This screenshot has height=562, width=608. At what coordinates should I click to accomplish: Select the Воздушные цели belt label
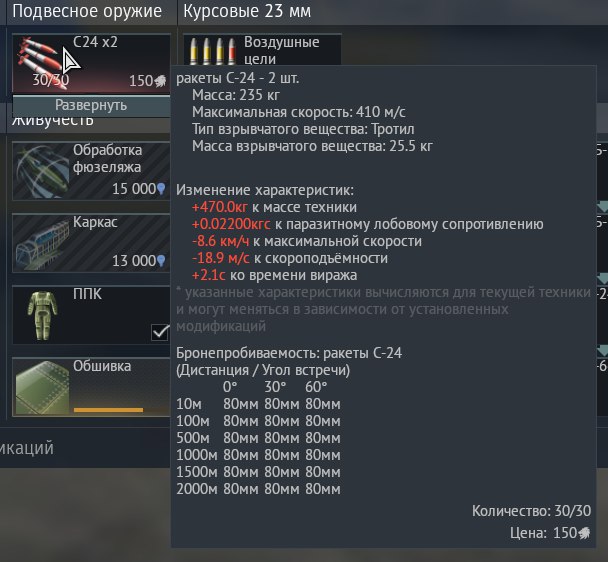tap(282, 50)
